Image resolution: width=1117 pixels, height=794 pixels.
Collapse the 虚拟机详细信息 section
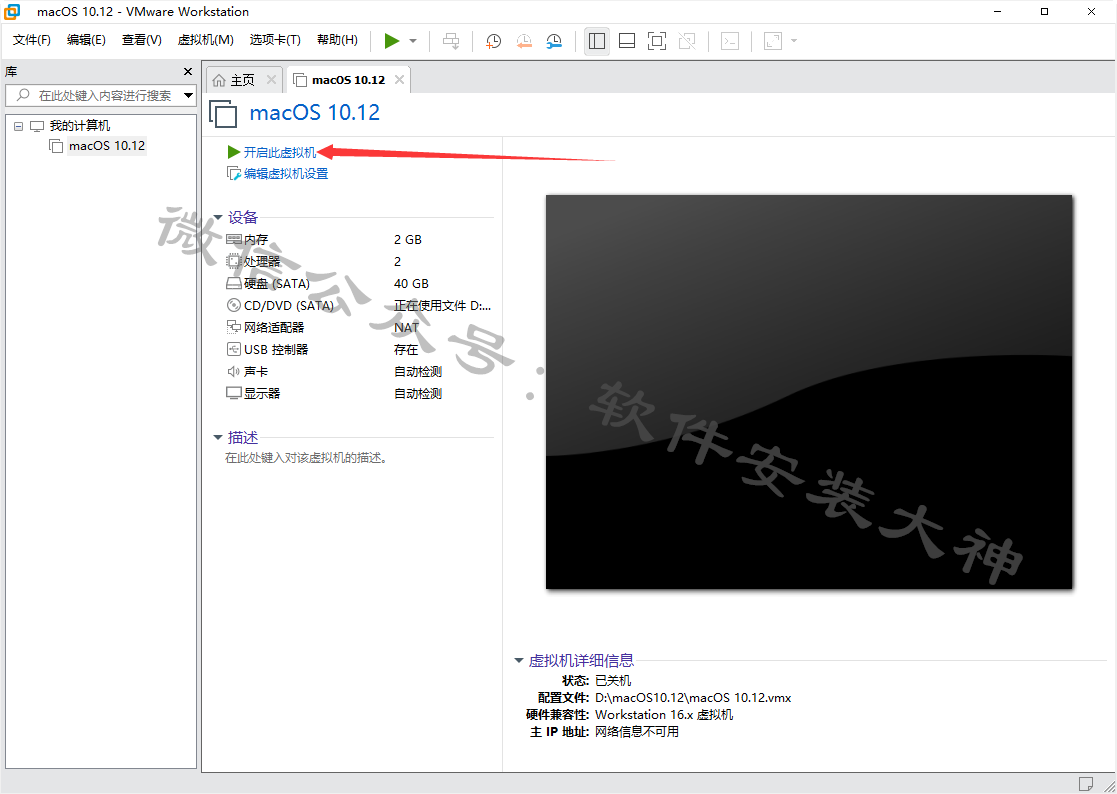(519, 661)
